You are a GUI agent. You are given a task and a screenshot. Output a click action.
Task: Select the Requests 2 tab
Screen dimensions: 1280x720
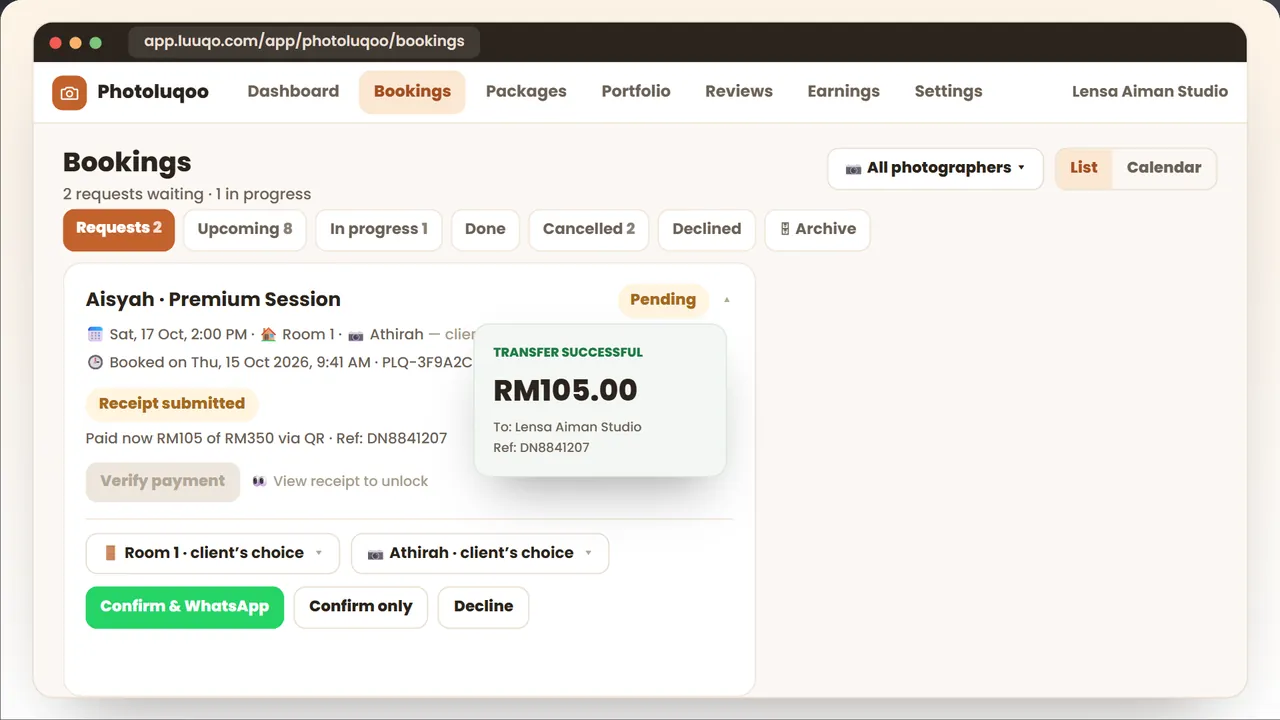[119, 229]
